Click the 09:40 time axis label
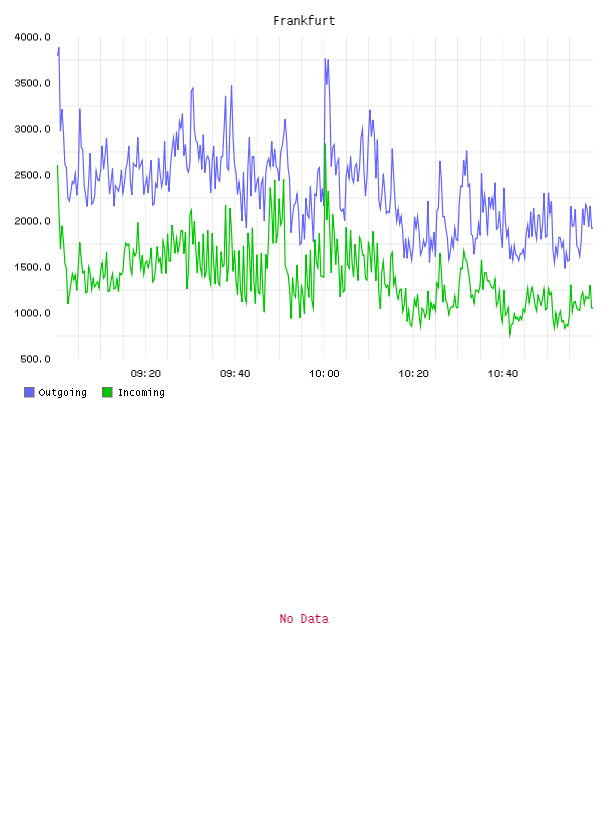608x816 pixels. (235, 374)
